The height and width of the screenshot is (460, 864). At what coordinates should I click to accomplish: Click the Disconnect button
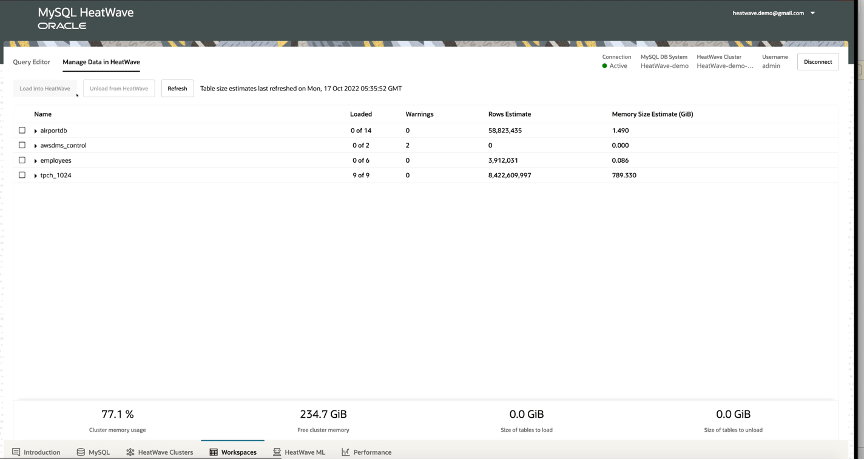pos(818,62)
